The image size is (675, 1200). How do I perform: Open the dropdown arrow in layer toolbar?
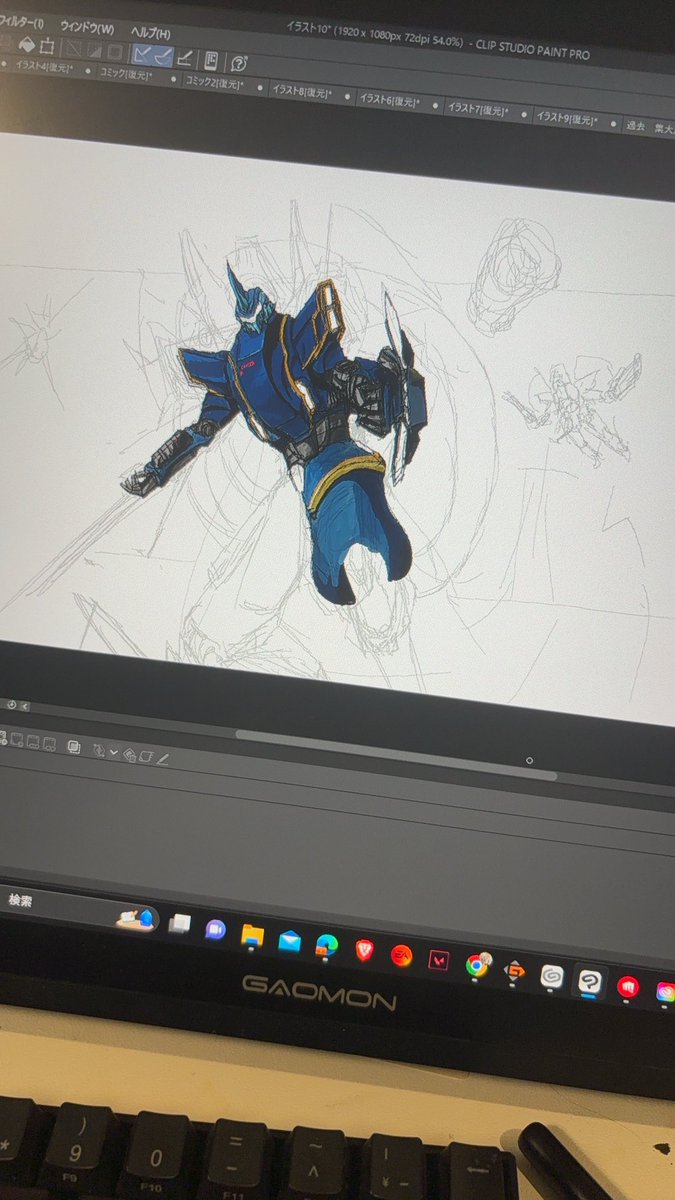[x=114, y=752]
